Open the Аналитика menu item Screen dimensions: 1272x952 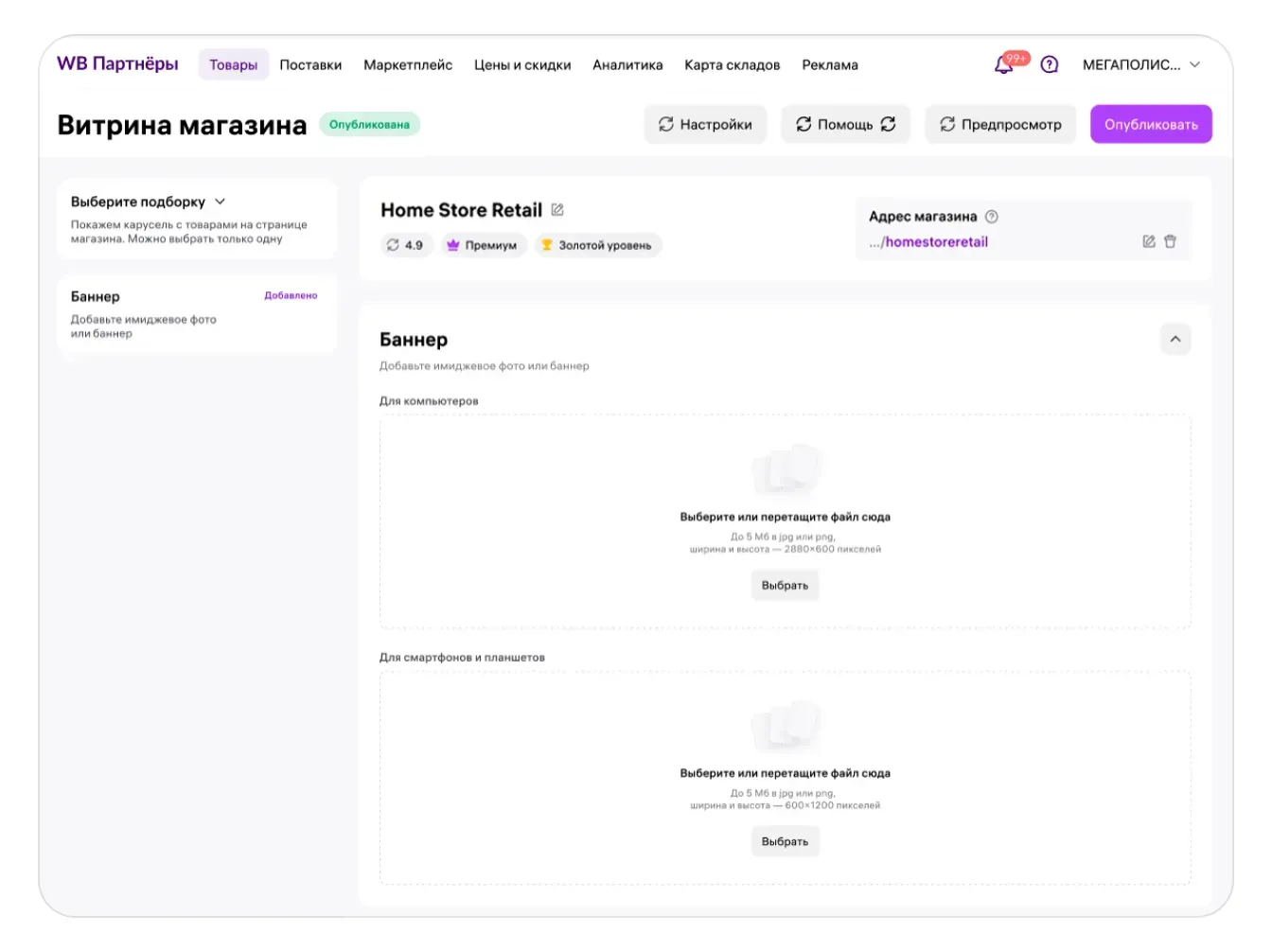627,65
